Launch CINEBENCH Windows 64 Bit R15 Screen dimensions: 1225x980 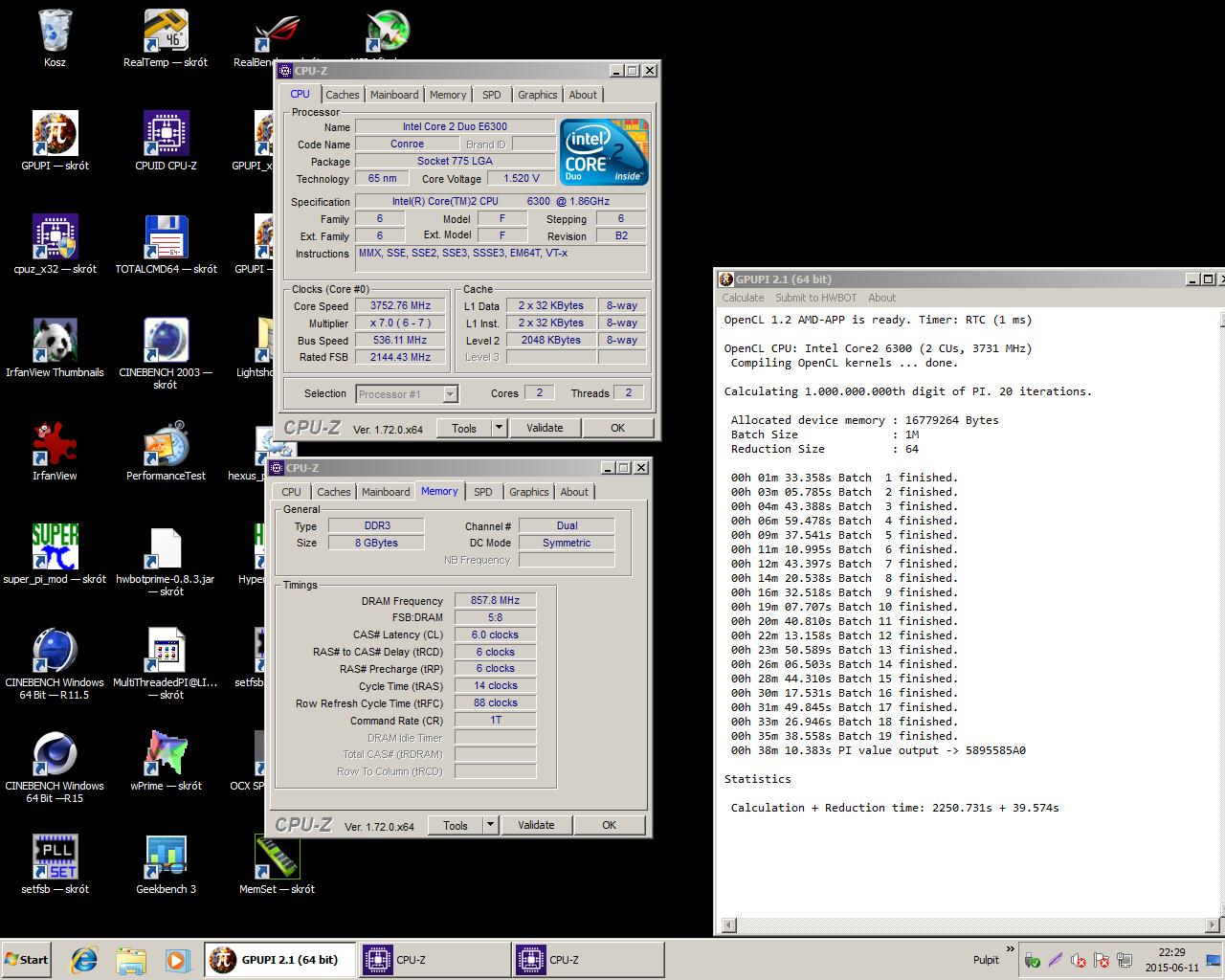(x=55, y=768)
